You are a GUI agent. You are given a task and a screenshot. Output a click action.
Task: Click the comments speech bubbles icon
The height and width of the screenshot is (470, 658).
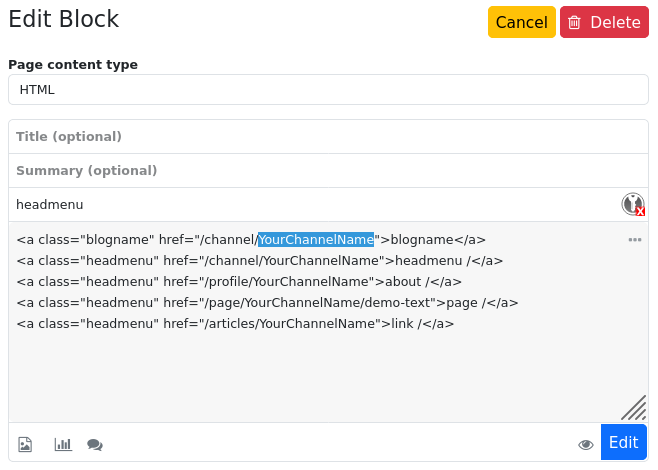coord(95,444)
